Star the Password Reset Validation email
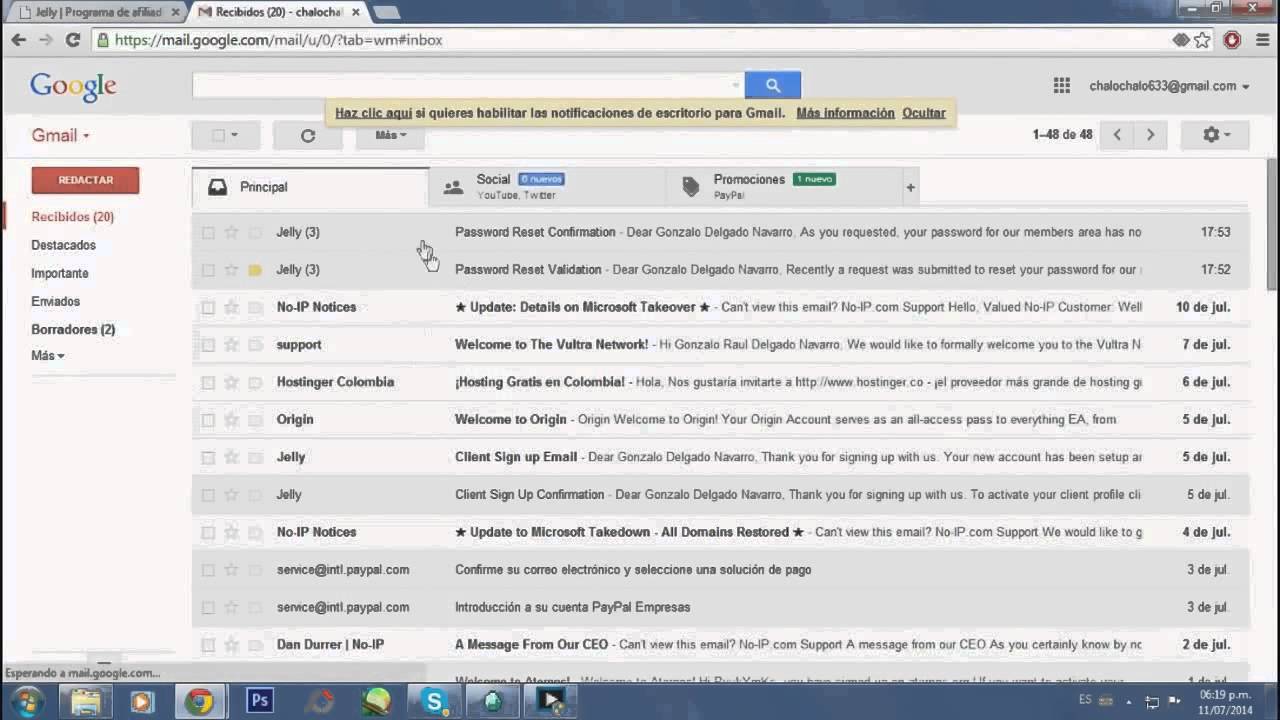The width and height of the screenshot is (1280, 720). [231, 270]
